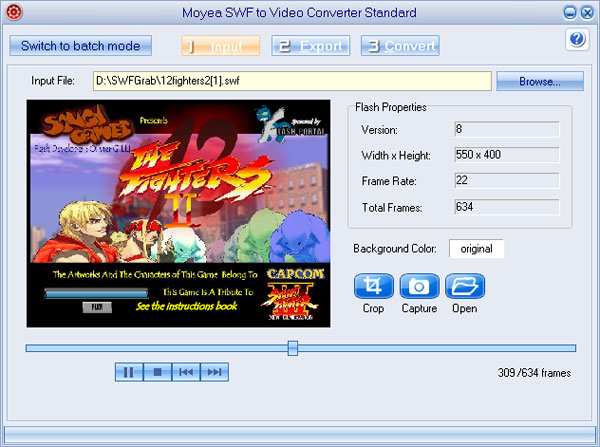
Task: Stop the Flash preview playback
Action: point(157,372)
